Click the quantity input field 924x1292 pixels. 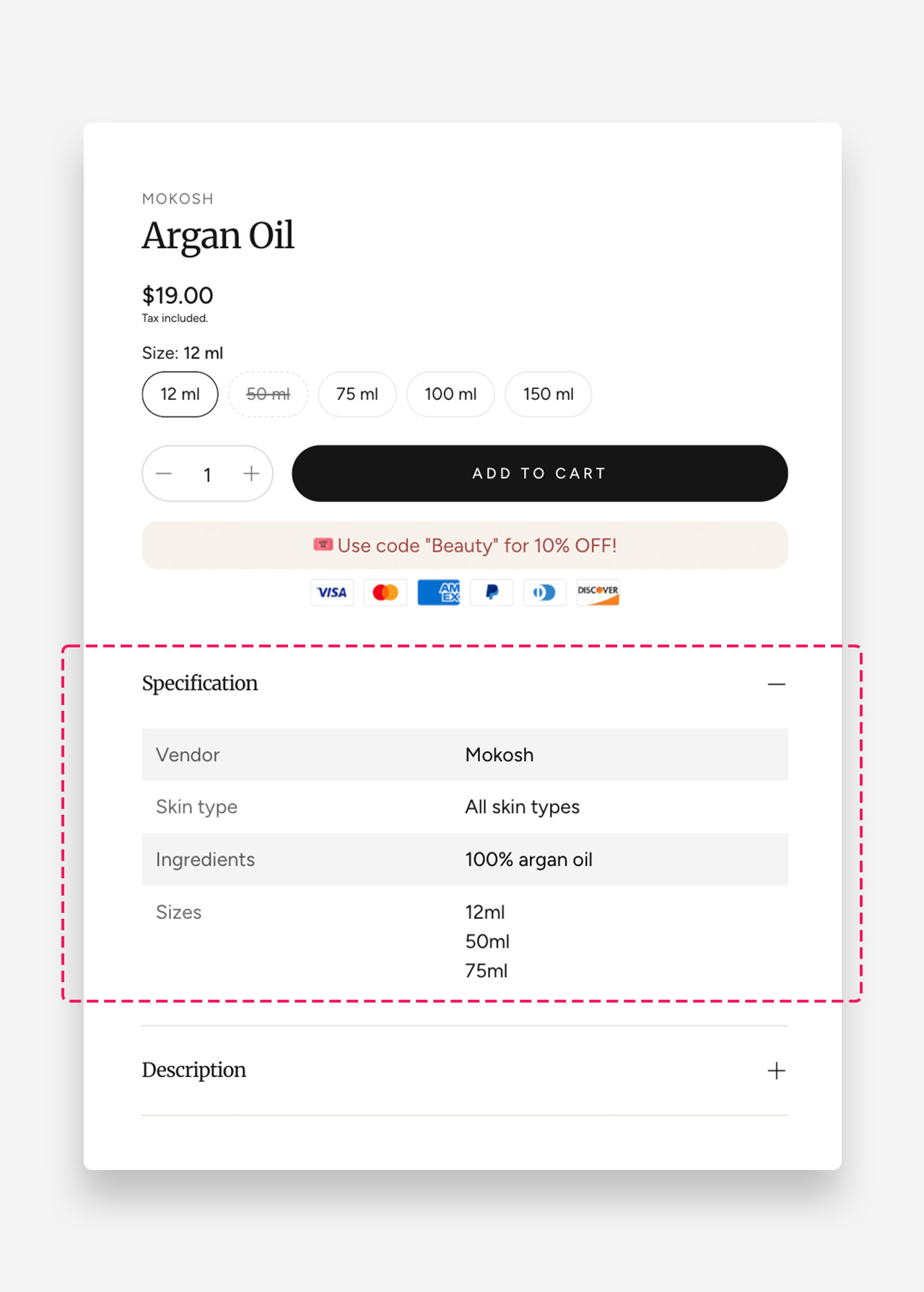(x=207, y=474)
